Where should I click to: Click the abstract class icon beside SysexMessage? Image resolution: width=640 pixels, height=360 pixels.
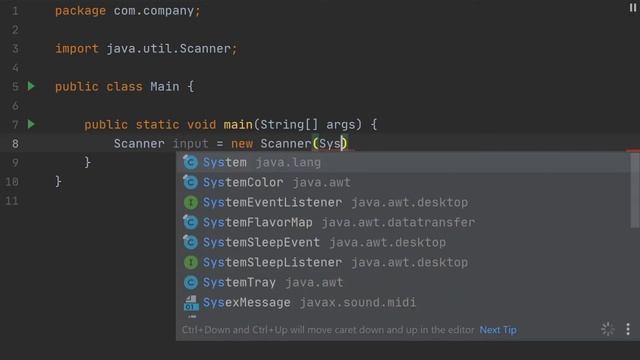click(191, 303)
